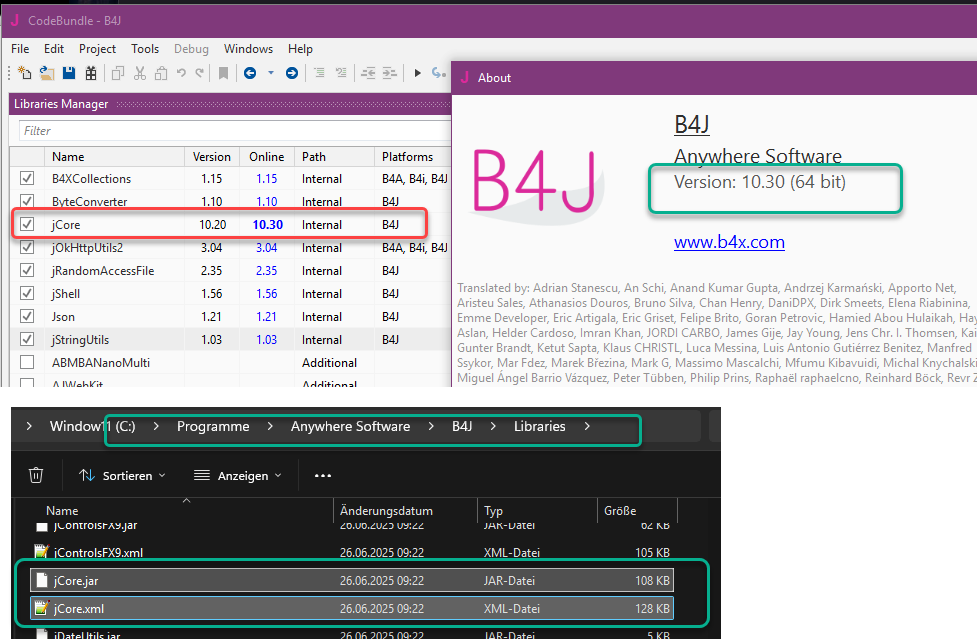Click the Decrease Indent toolbar icon

(368, 73)
